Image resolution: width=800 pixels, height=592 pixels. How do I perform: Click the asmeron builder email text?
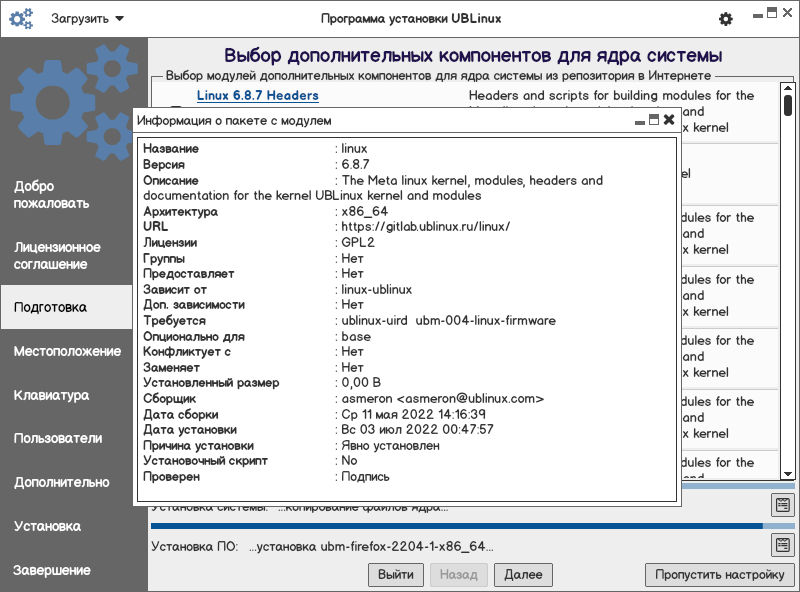[x=442, y=399]
